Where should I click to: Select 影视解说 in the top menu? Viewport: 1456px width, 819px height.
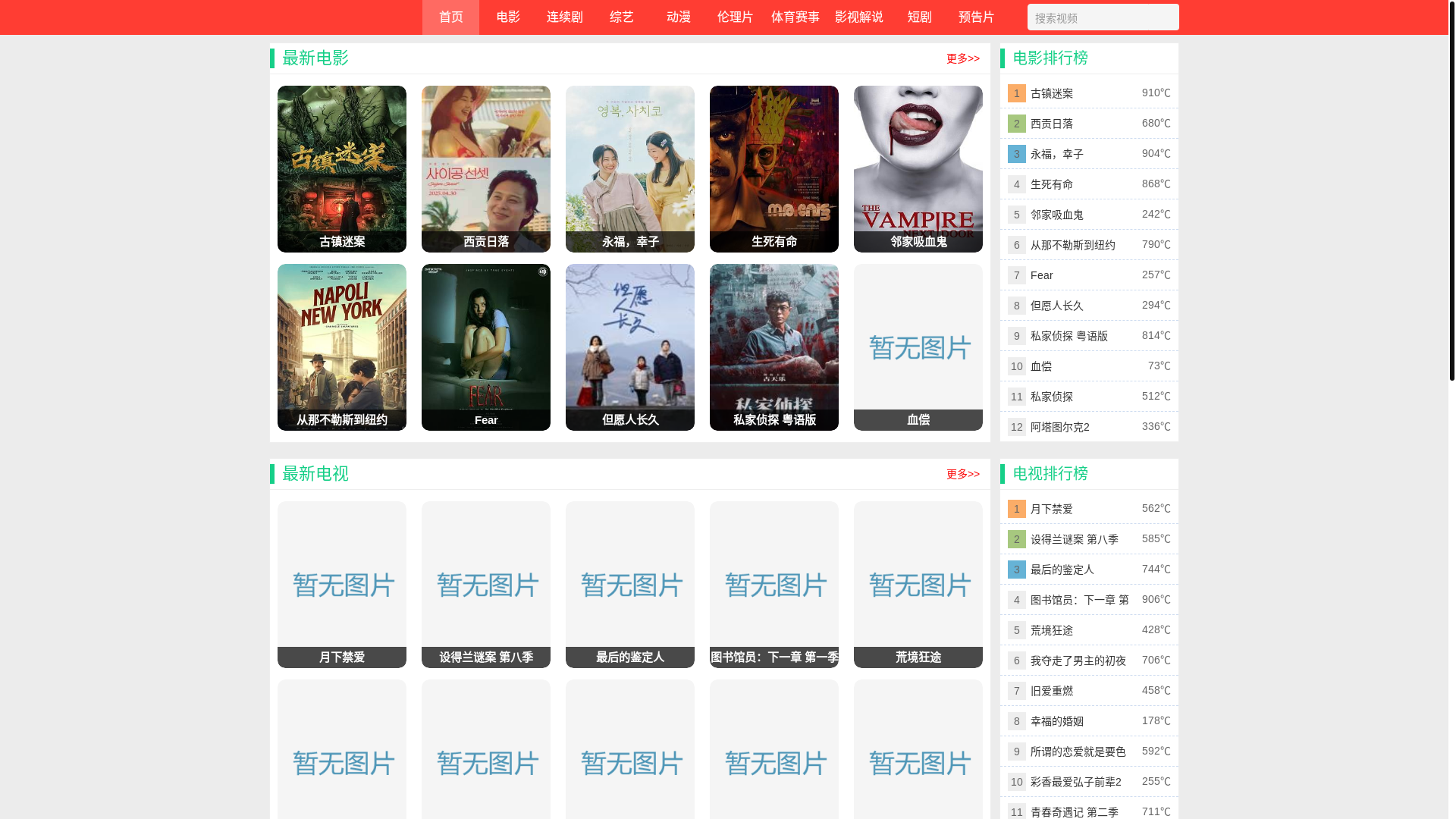coord(858,17)
